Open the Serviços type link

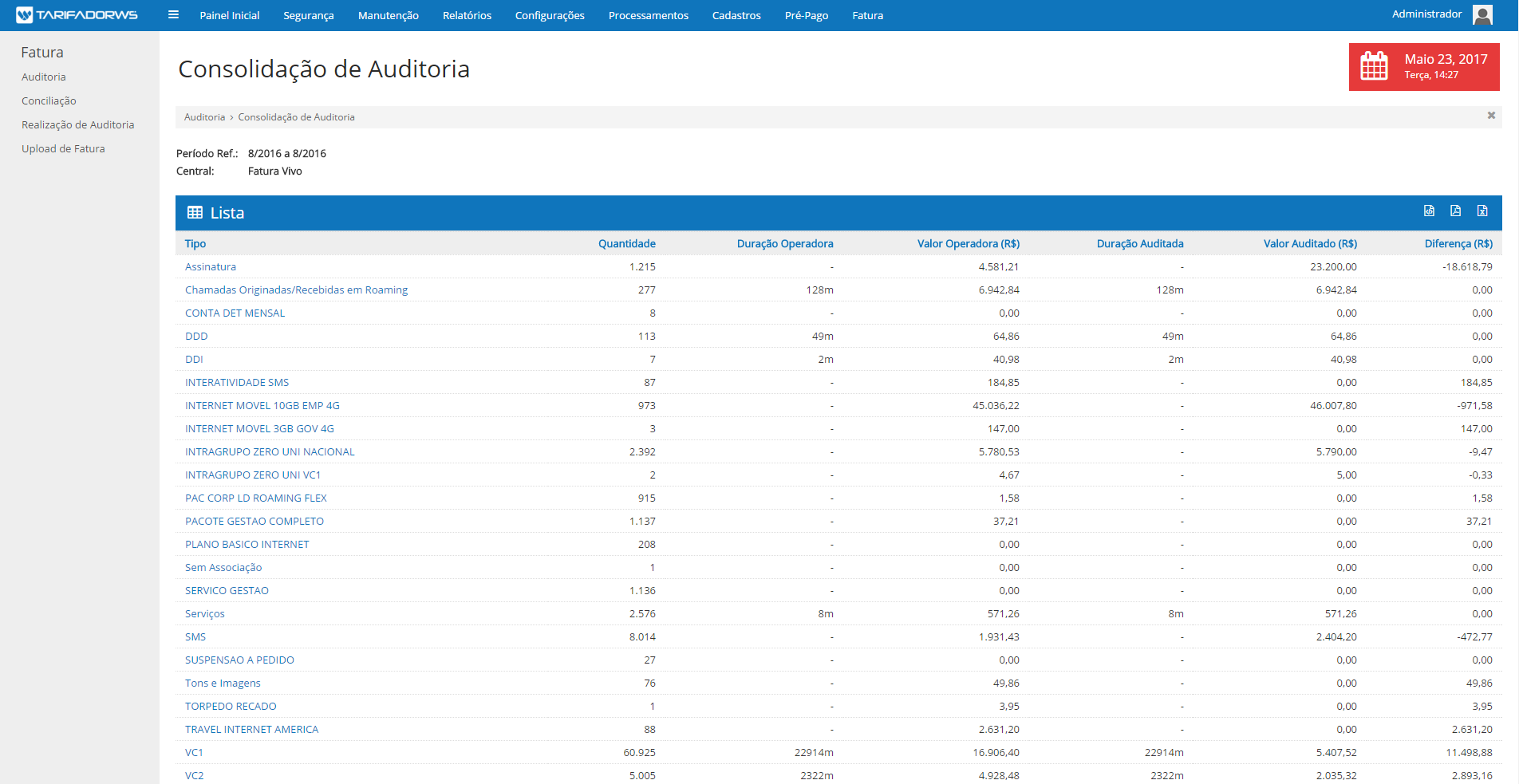click(x=205, y=613)
